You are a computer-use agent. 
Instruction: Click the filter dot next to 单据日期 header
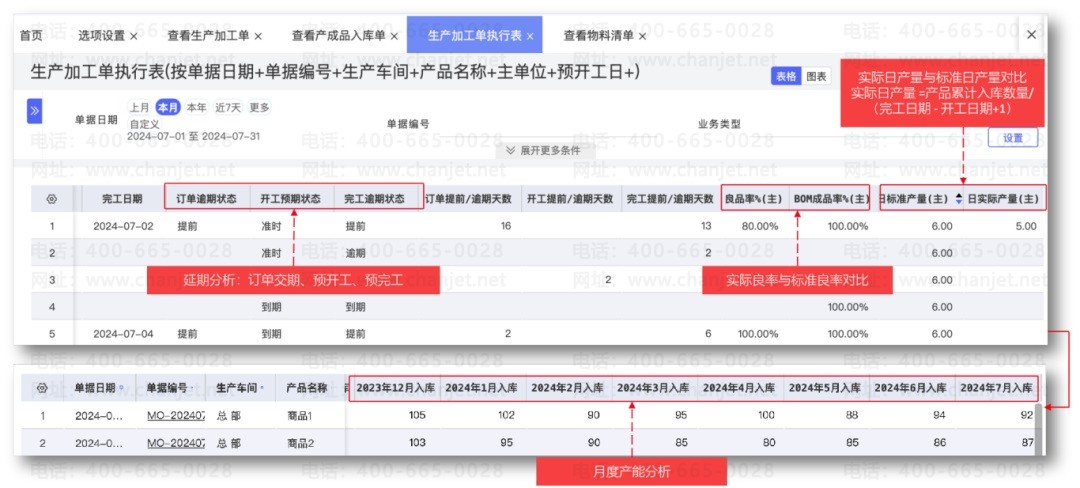122,388
